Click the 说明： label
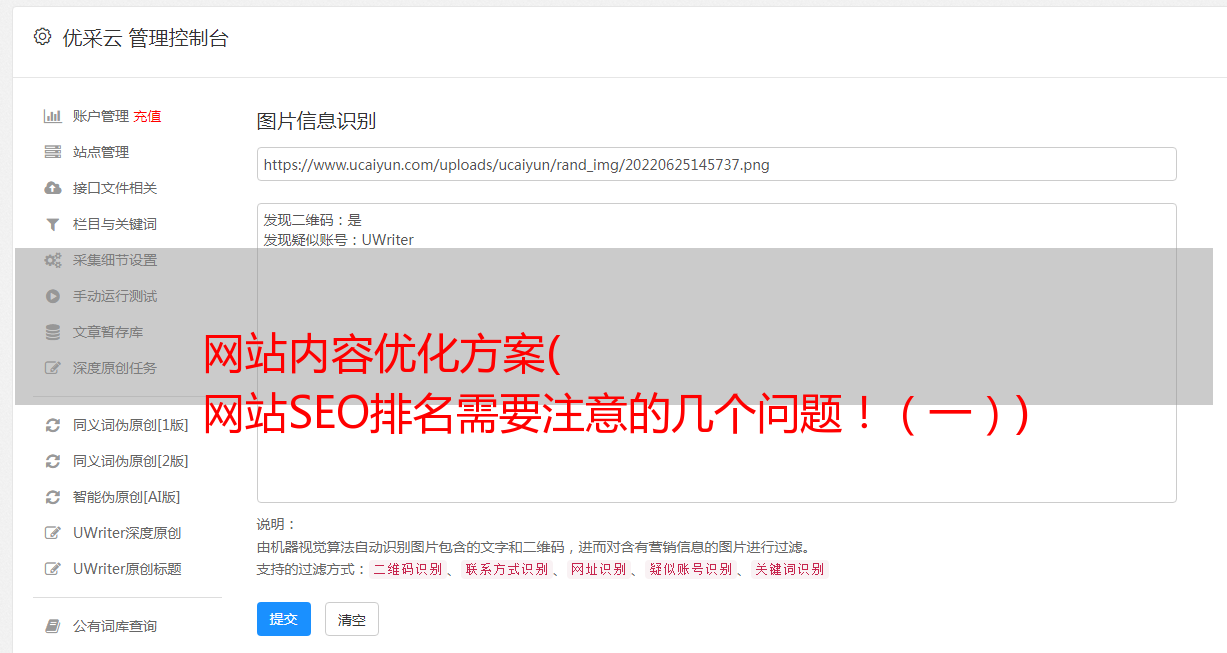1227x653 pixels. tap(277, 525)
